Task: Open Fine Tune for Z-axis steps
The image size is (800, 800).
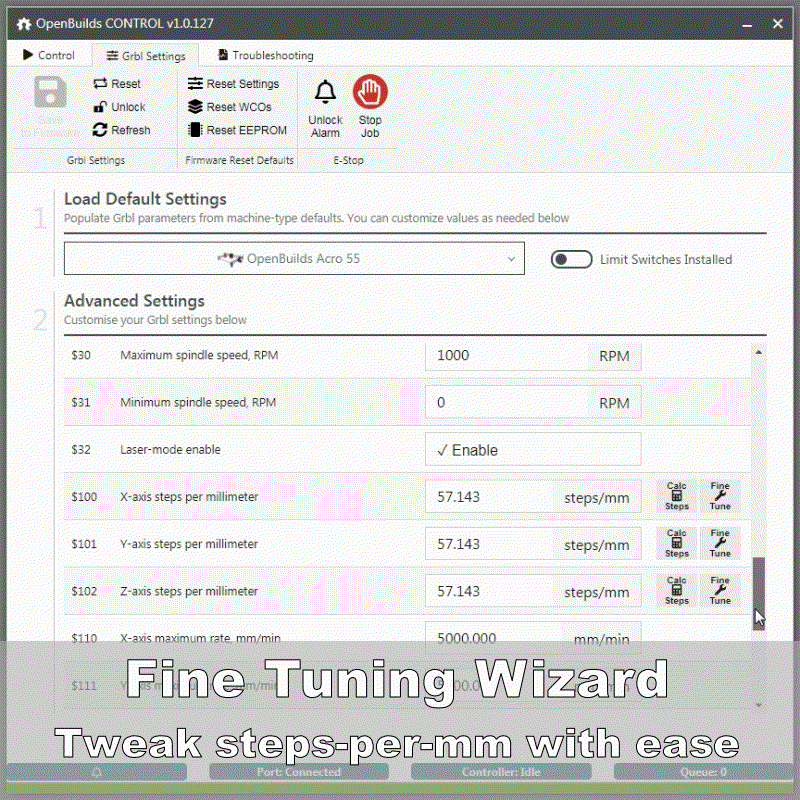Action: pos(720,591)
